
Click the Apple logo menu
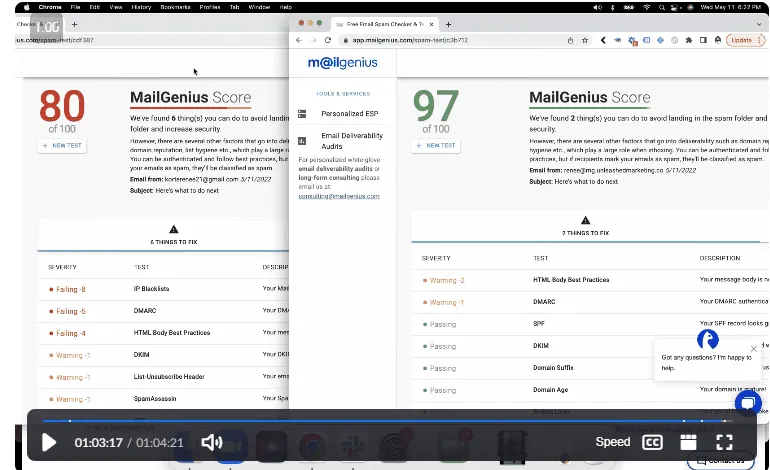point(27,7)
